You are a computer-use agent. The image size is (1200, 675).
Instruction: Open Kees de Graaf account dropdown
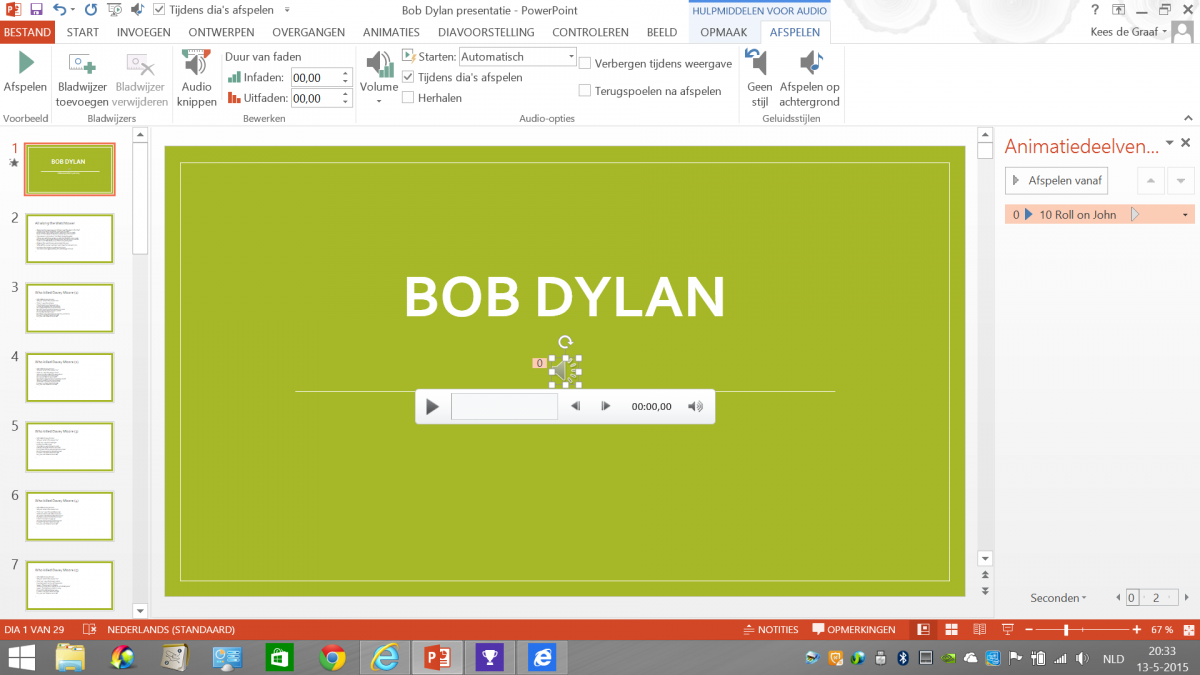click(1130, 32)
